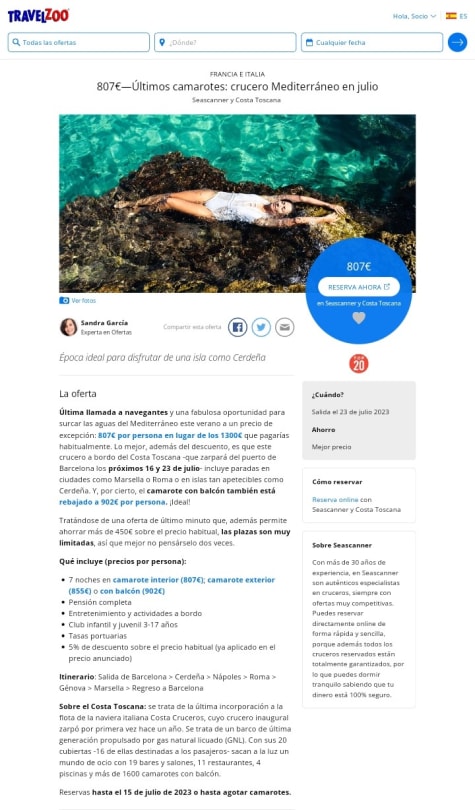Click the RESERVA AHORA button
Viewport: 475px width, 810px height.
click(359, 287)
